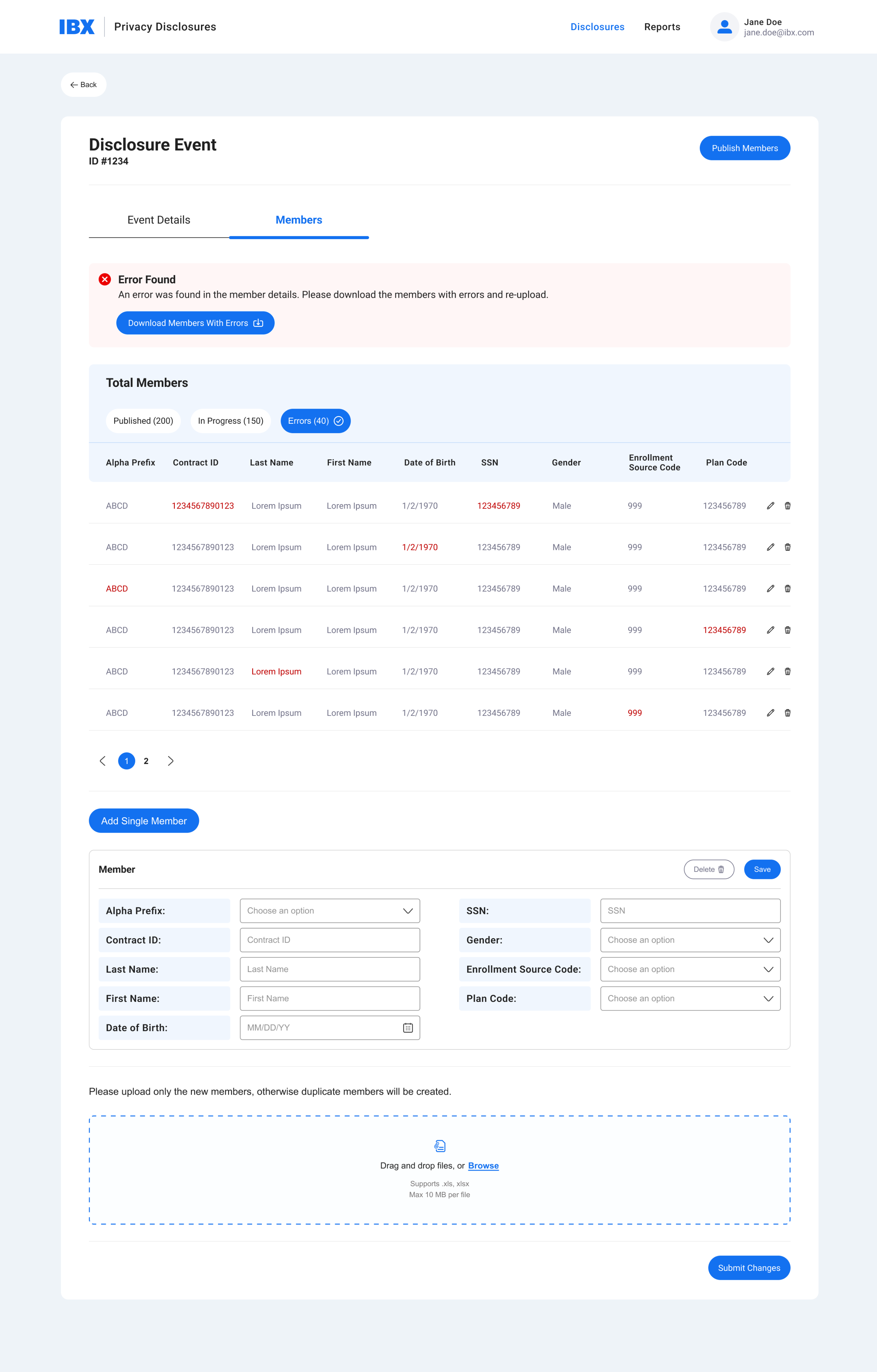Image resolution: width=877 pixels, height=1372 pixels.
Task: Click the IBX logo
Action: (x=77, y=27)
